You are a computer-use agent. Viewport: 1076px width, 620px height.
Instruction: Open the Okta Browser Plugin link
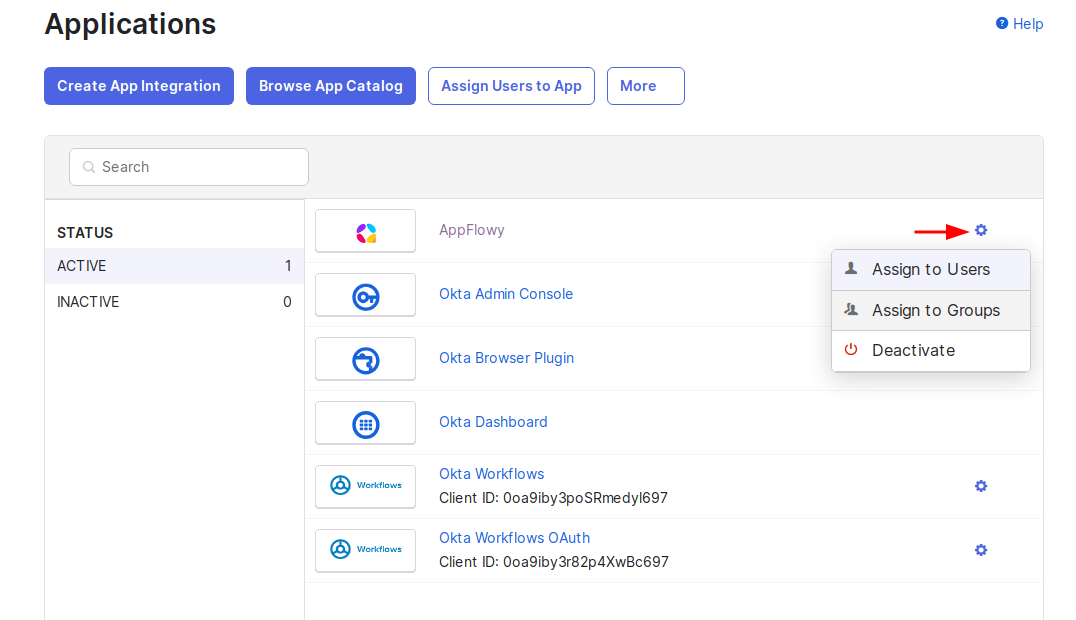[506, 358]
